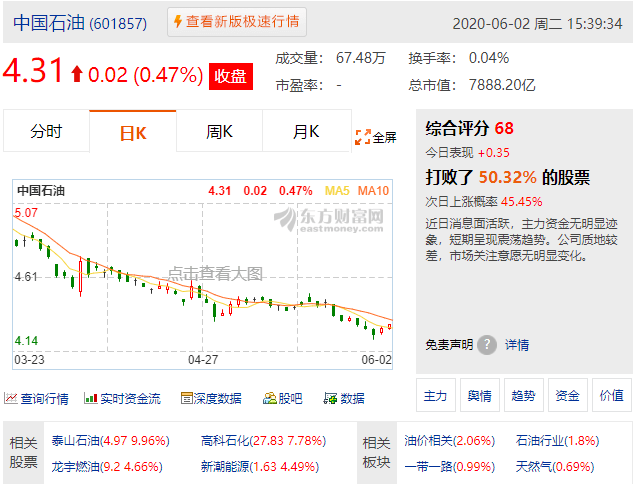Click the MA5 legend label on chart
This screenshot has height=484, width=633.
(x=337, y=191)
